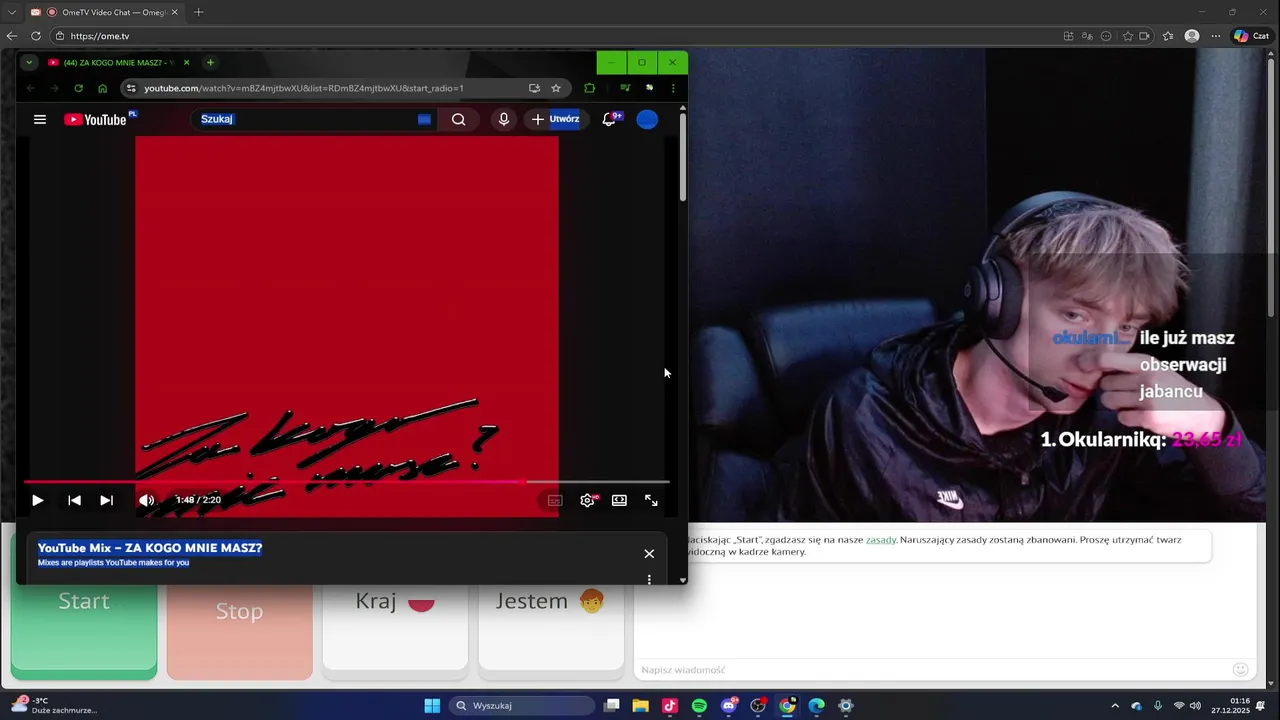The height and width of the screenshot is (720, 1280).
Task: Switch the player to theater mode
Action: coord(619,500)
